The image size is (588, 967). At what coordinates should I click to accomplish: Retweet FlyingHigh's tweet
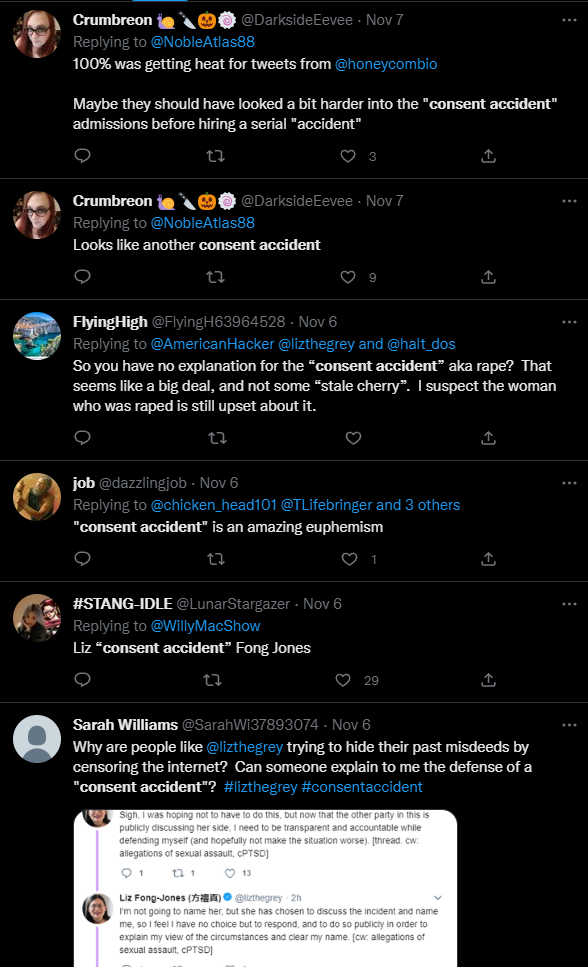click(x=217, y=438)
